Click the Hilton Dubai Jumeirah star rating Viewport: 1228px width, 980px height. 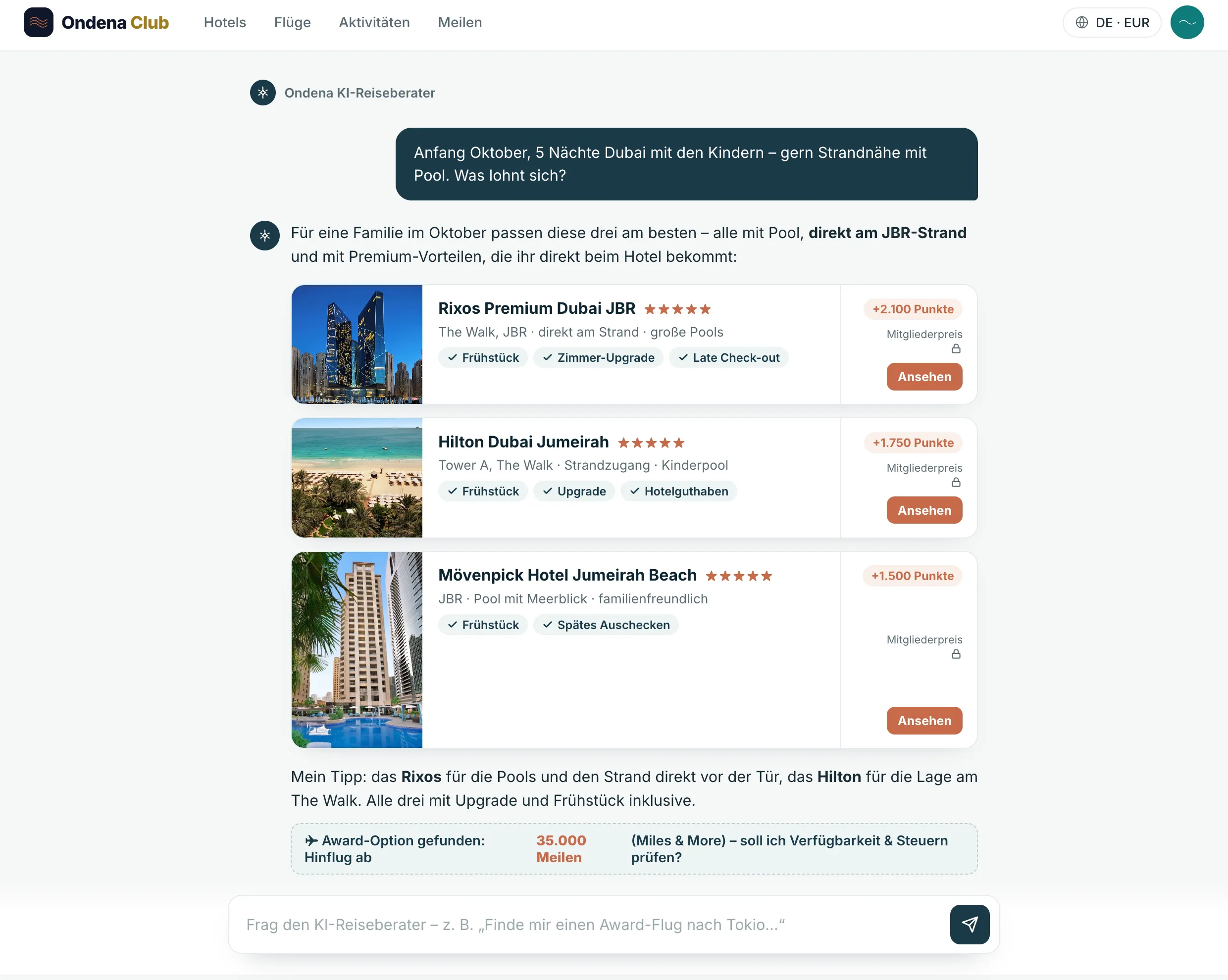click(651, 442)
